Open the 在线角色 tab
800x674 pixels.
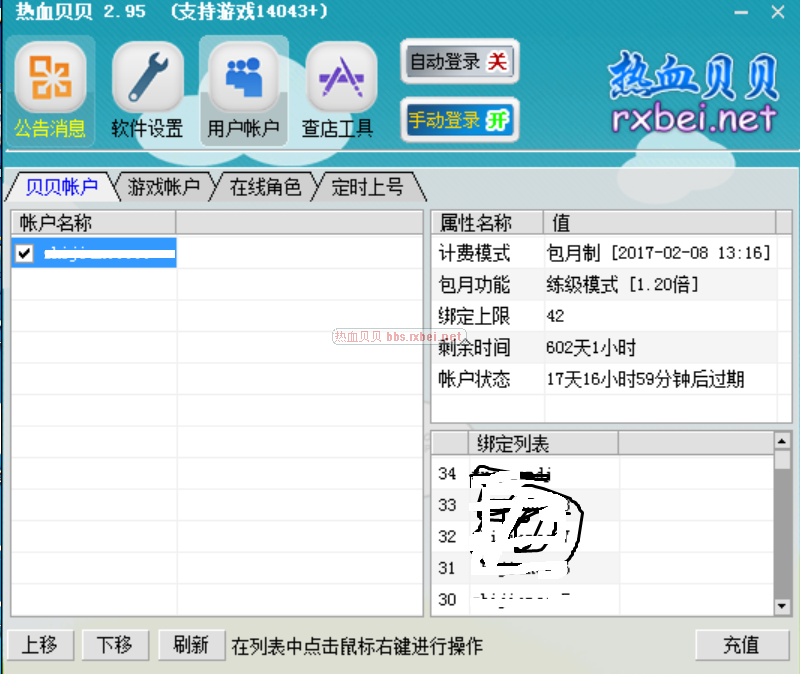click(265, 187)
